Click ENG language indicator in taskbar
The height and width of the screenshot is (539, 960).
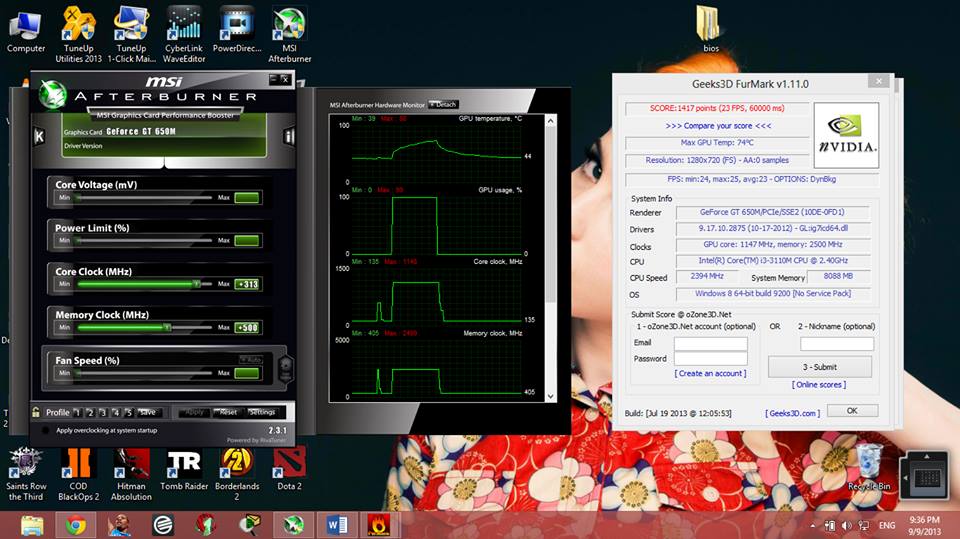pos(887,526)
